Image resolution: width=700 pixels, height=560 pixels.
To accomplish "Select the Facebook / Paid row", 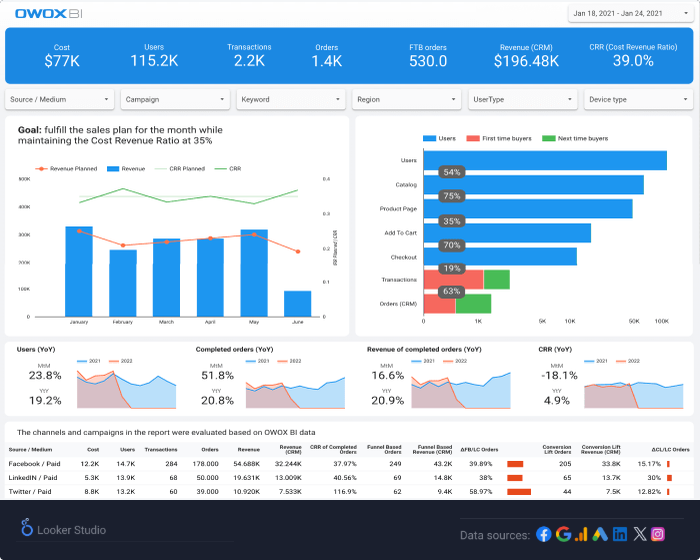I will point(349,464).
